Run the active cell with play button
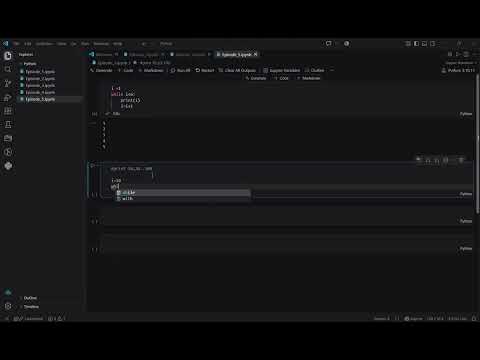Viewport: 480px width, 360px height. 92,166
